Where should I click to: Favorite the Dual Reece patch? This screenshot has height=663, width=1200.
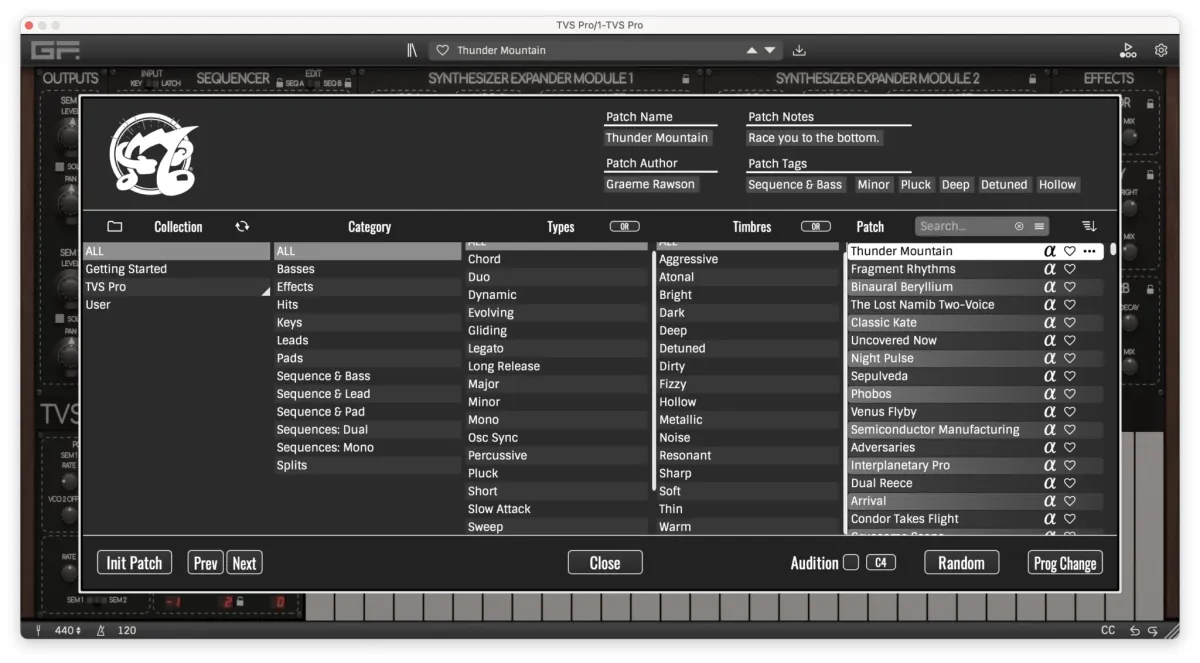click(1069, 483)
